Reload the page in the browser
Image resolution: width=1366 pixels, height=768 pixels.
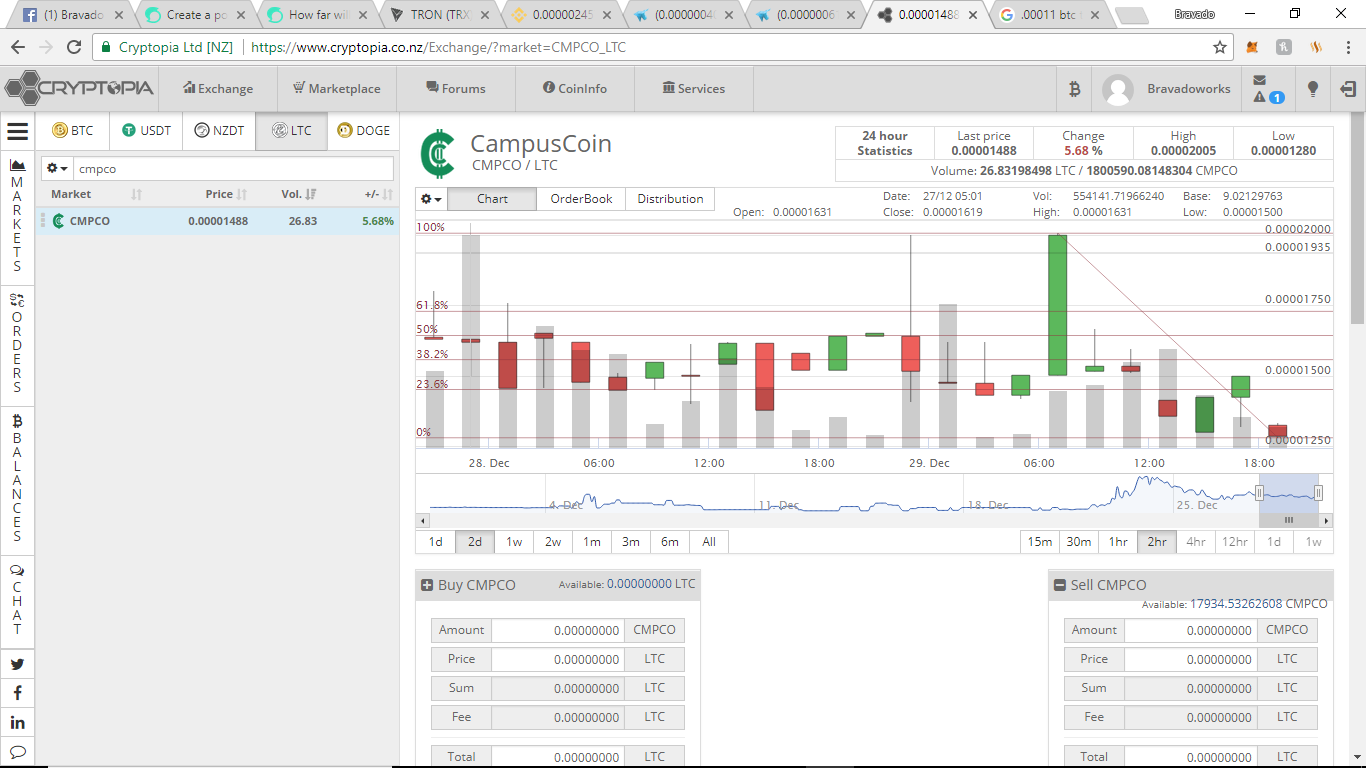pos(74,47)
